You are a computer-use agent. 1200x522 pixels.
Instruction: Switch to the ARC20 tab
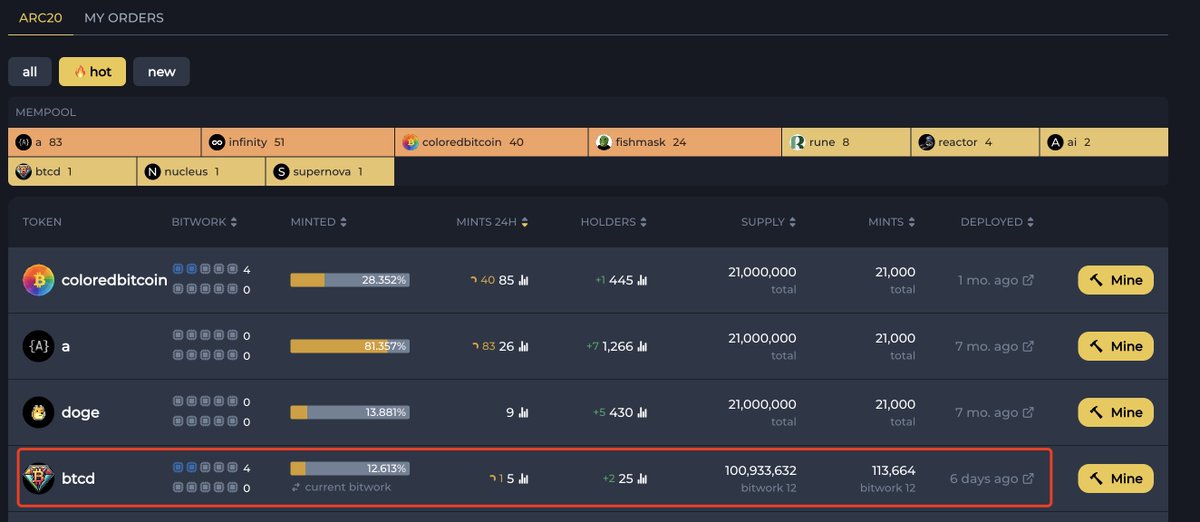click(x=41, y=18)
